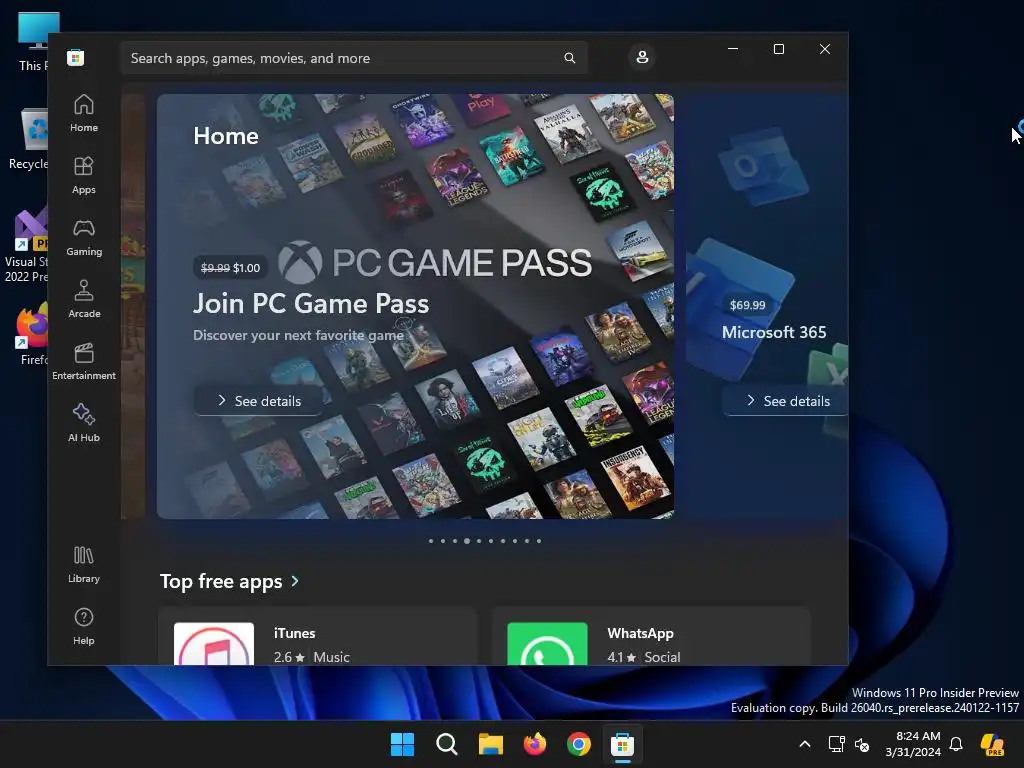The height and width of the screenshot is (768, 1024).
Task: Click the muted volume tray icon
Action: [862, 744]
